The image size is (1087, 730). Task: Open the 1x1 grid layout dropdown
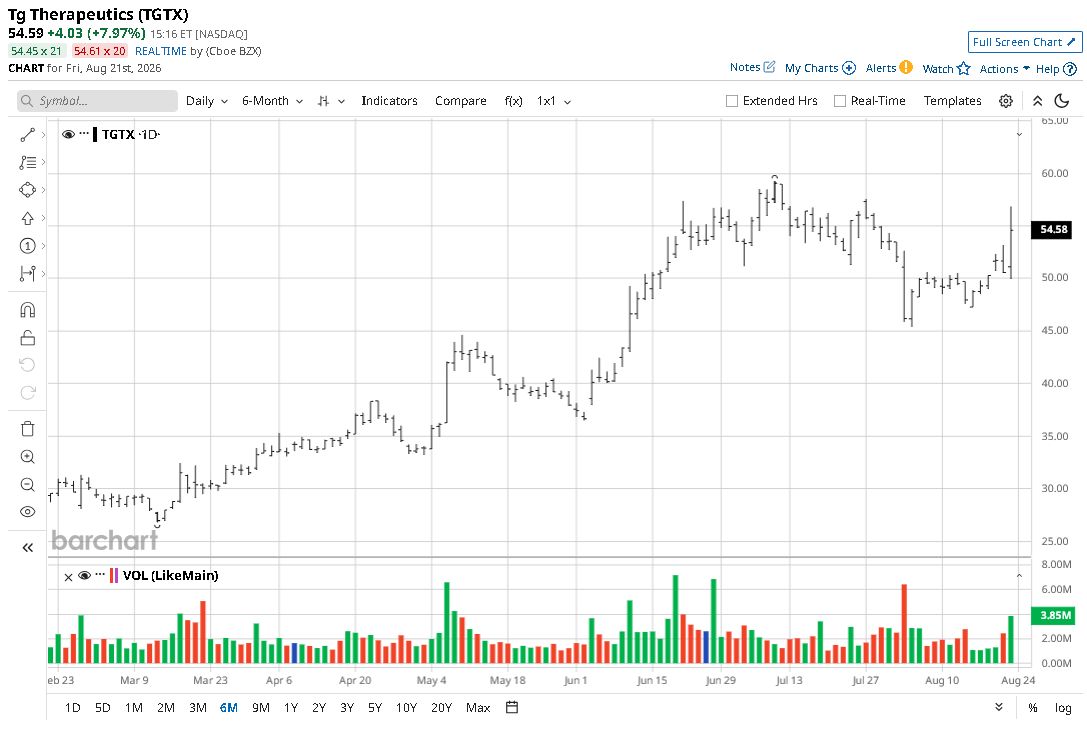(554, 101)
